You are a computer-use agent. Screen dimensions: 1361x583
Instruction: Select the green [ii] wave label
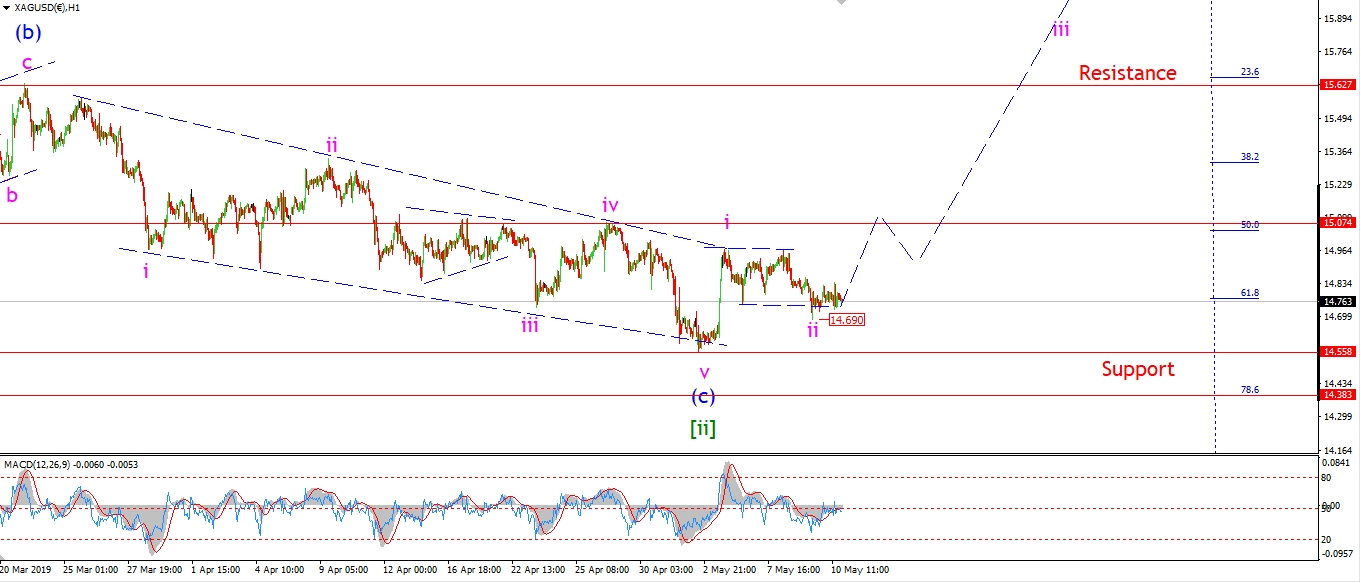pyautogui.click(x=703, y=429)
